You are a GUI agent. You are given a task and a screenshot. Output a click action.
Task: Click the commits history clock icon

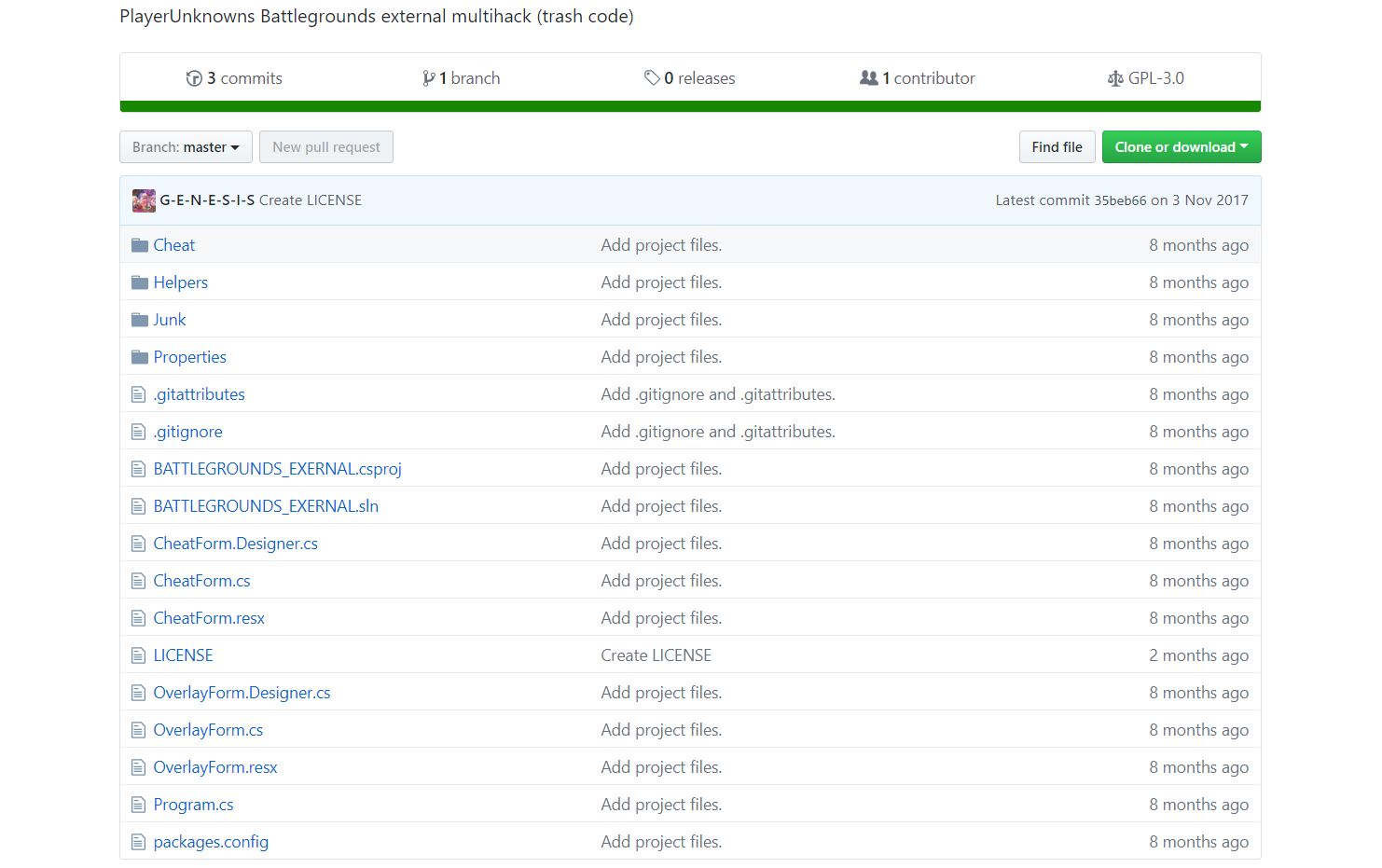[x=194, y=78]
